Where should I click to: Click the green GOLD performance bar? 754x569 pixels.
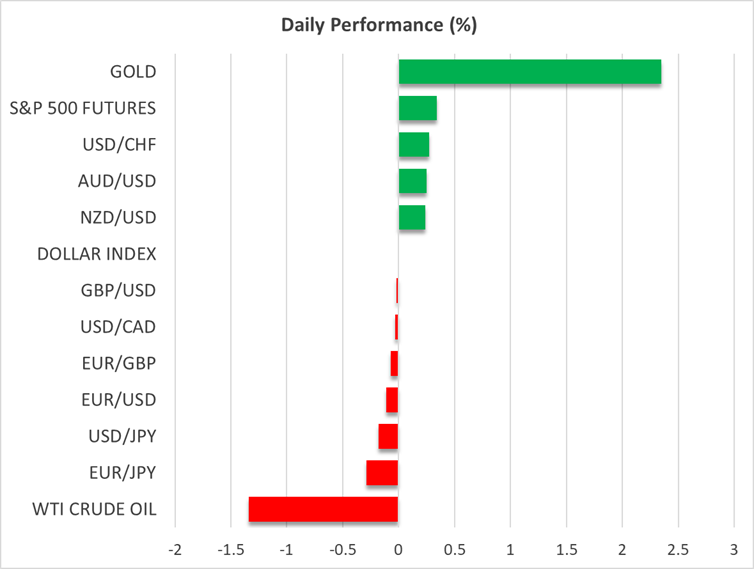(529, 72)
